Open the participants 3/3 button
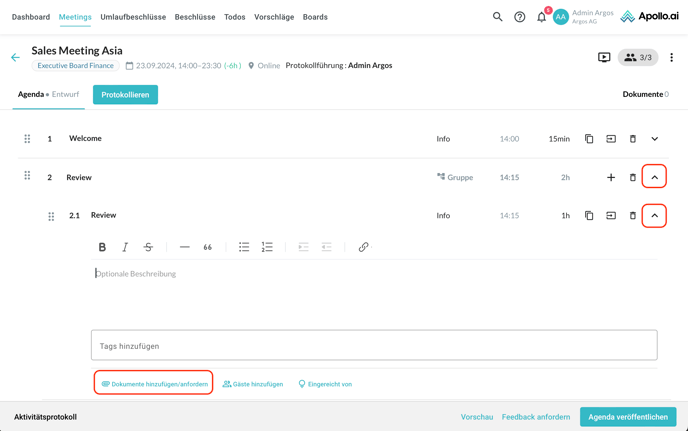The height and width of the screenshot is (431, 688). click(637, 58)
